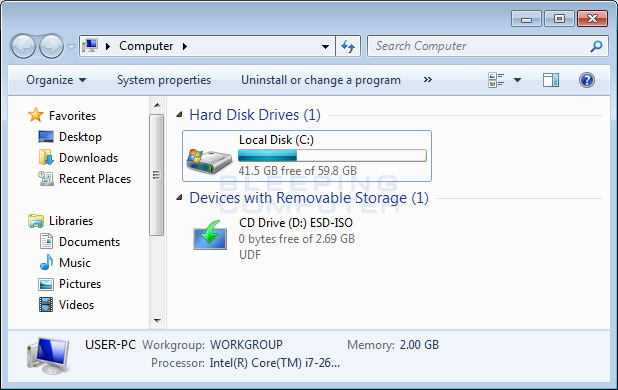Click the computer icon in address bar

90,46
